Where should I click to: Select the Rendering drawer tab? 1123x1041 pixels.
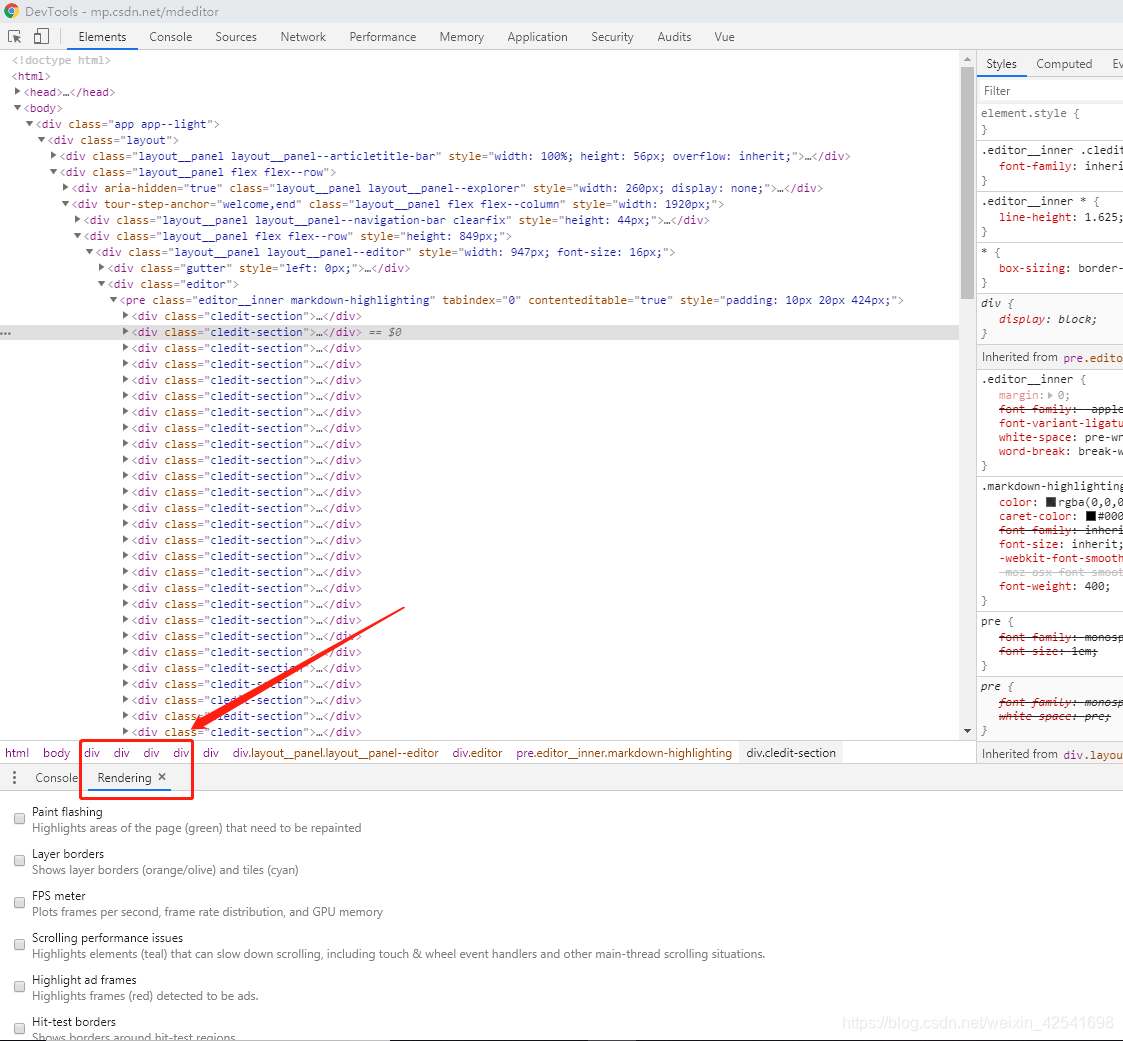[125, 778]
